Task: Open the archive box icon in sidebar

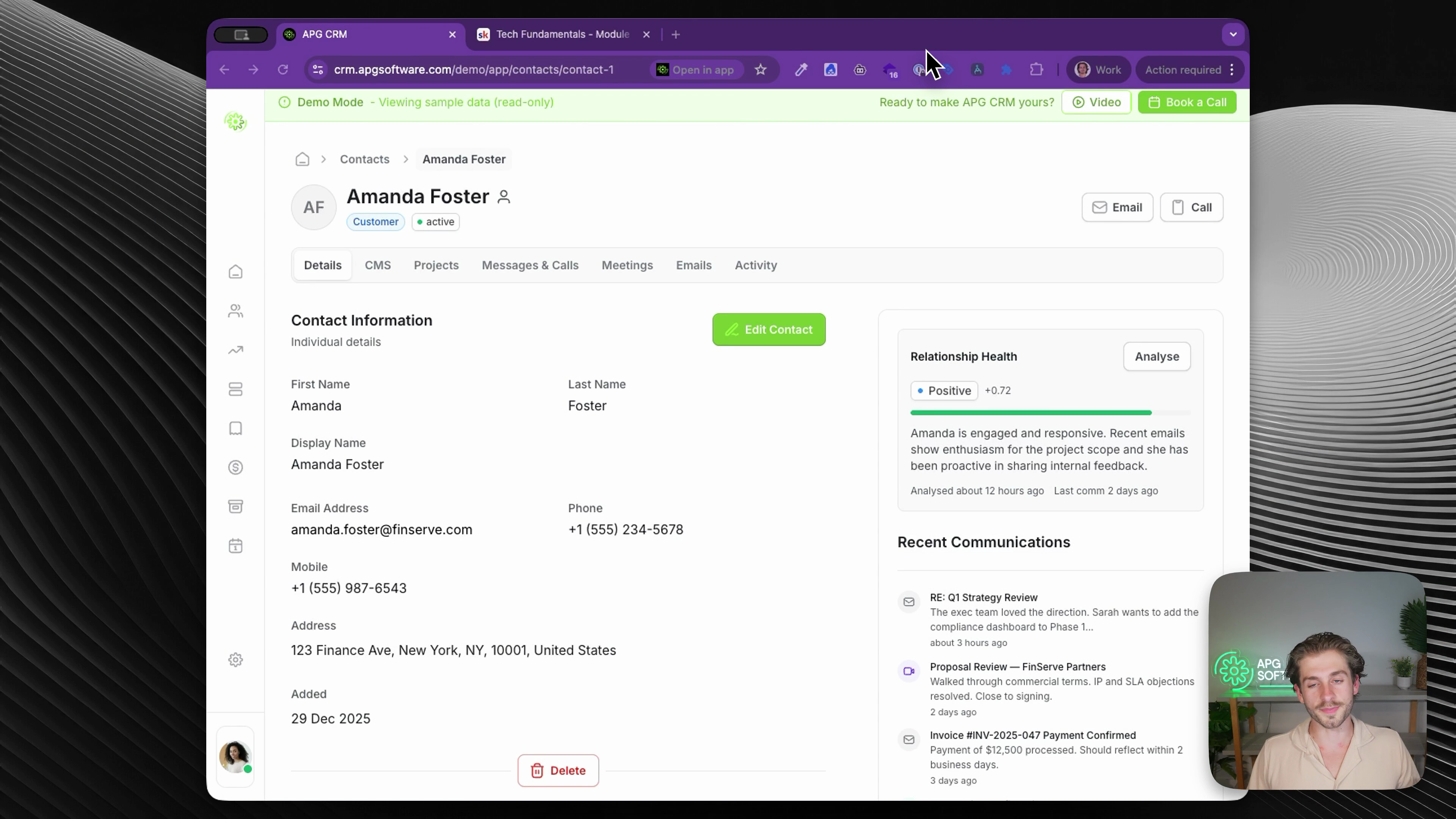Action: coord(236,507)
